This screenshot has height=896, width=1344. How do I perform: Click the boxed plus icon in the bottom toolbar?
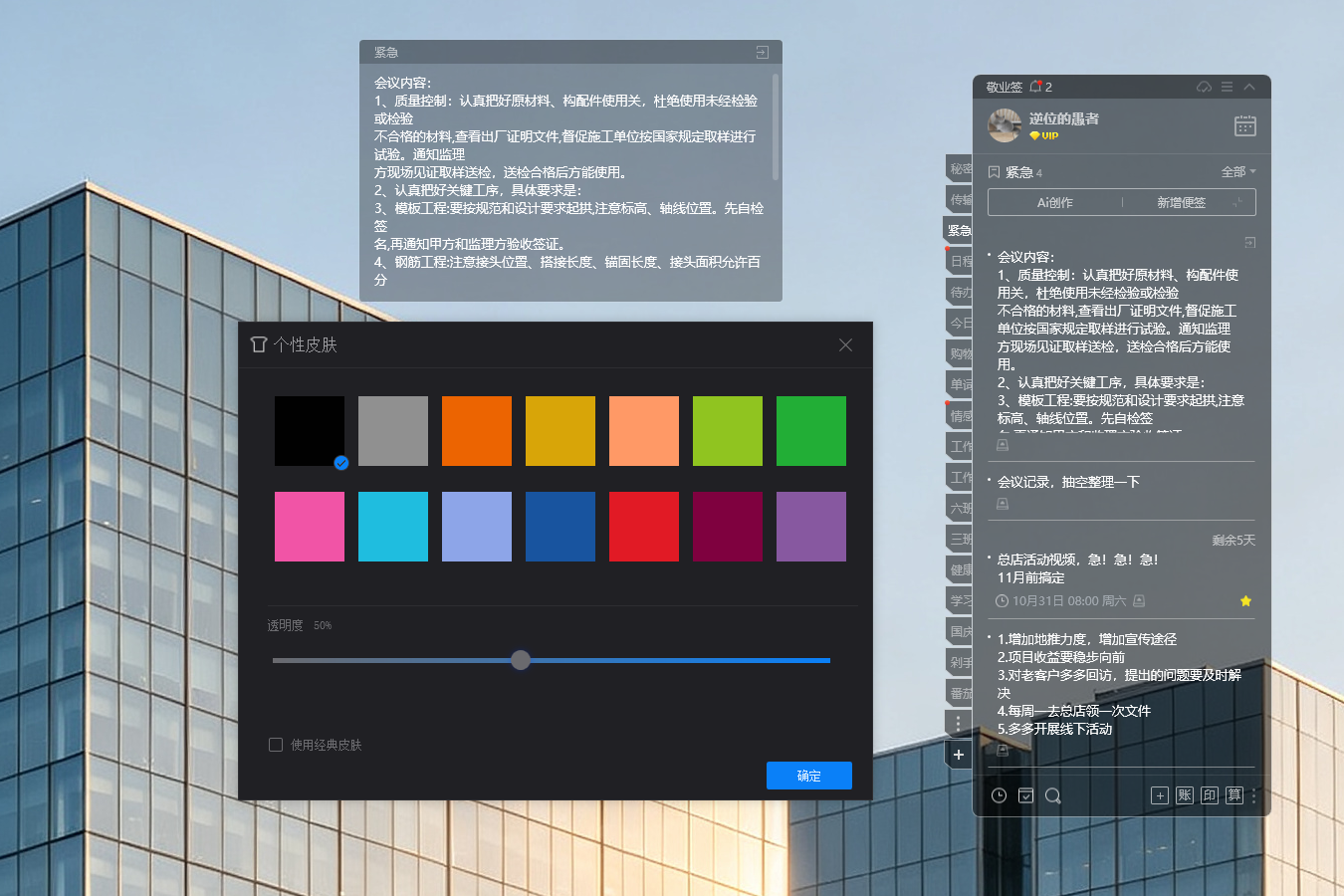[x=1160, y=795]
